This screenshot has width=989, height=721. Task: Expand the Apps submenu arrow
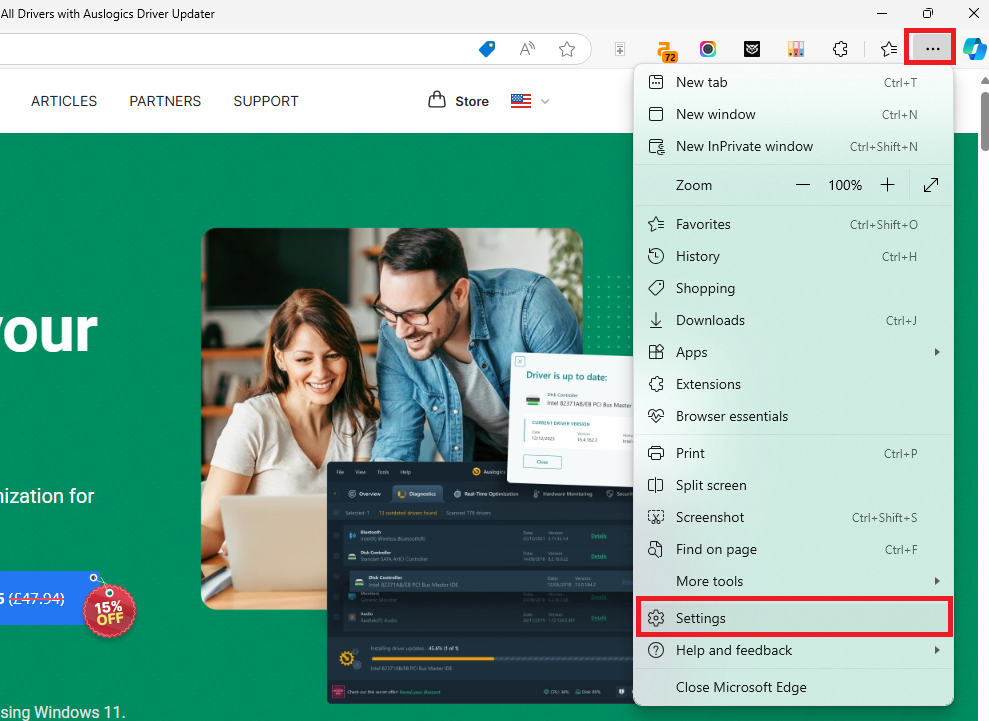pos(937,352)
